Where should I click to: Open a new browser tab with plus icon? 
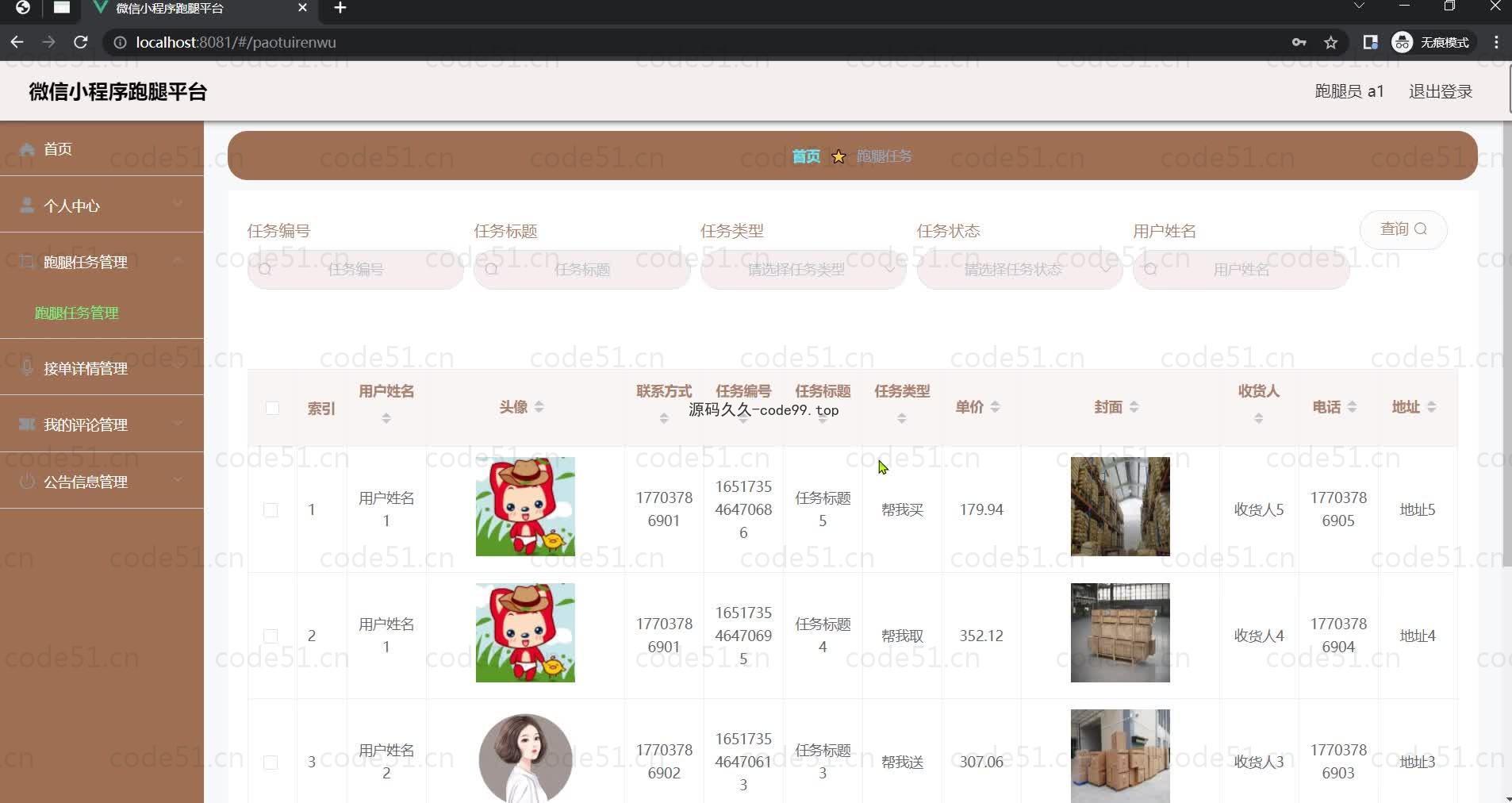340,8
